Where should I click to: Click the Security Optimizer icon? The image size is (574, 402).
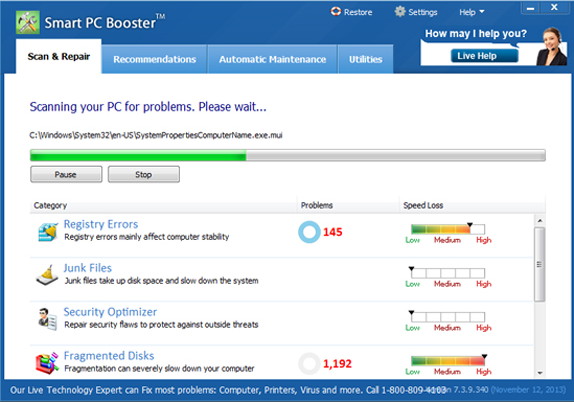pos(47,319)
